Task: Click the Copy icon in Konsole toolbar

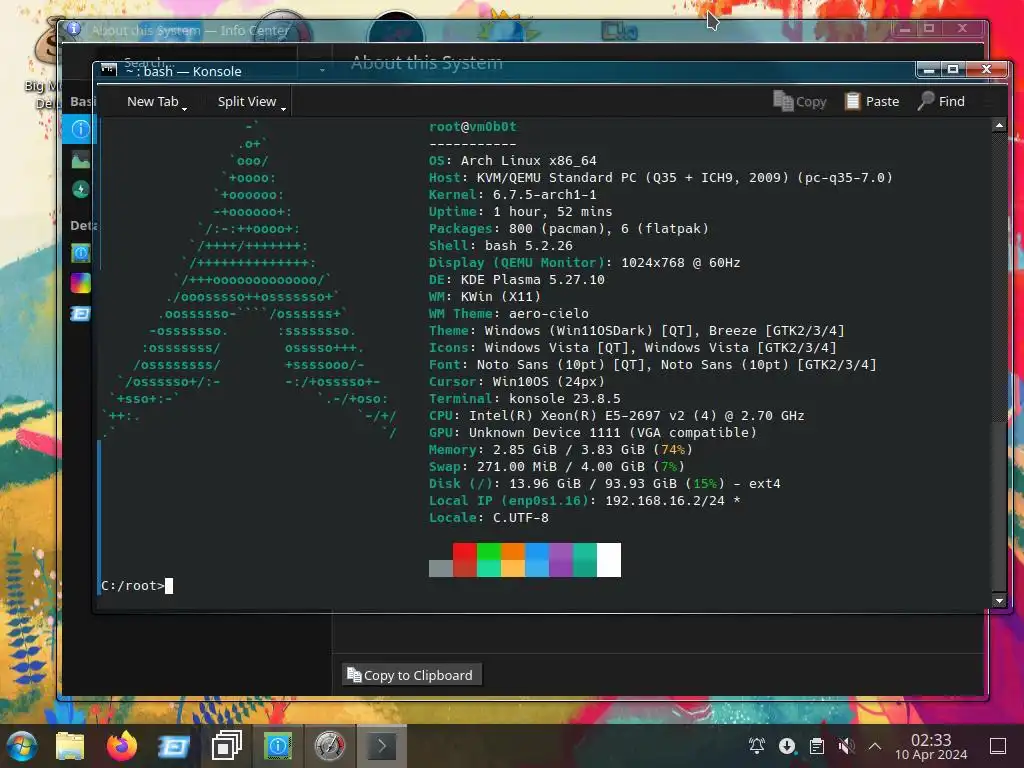Action: [x=782, y=101]
